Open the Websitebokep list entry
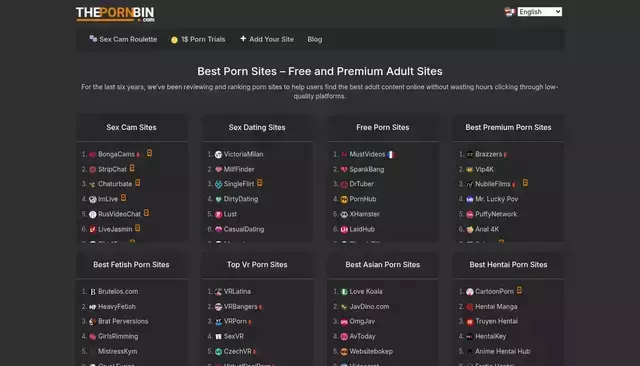The height and width of the screenshot is (366, 640). [371, 351]
